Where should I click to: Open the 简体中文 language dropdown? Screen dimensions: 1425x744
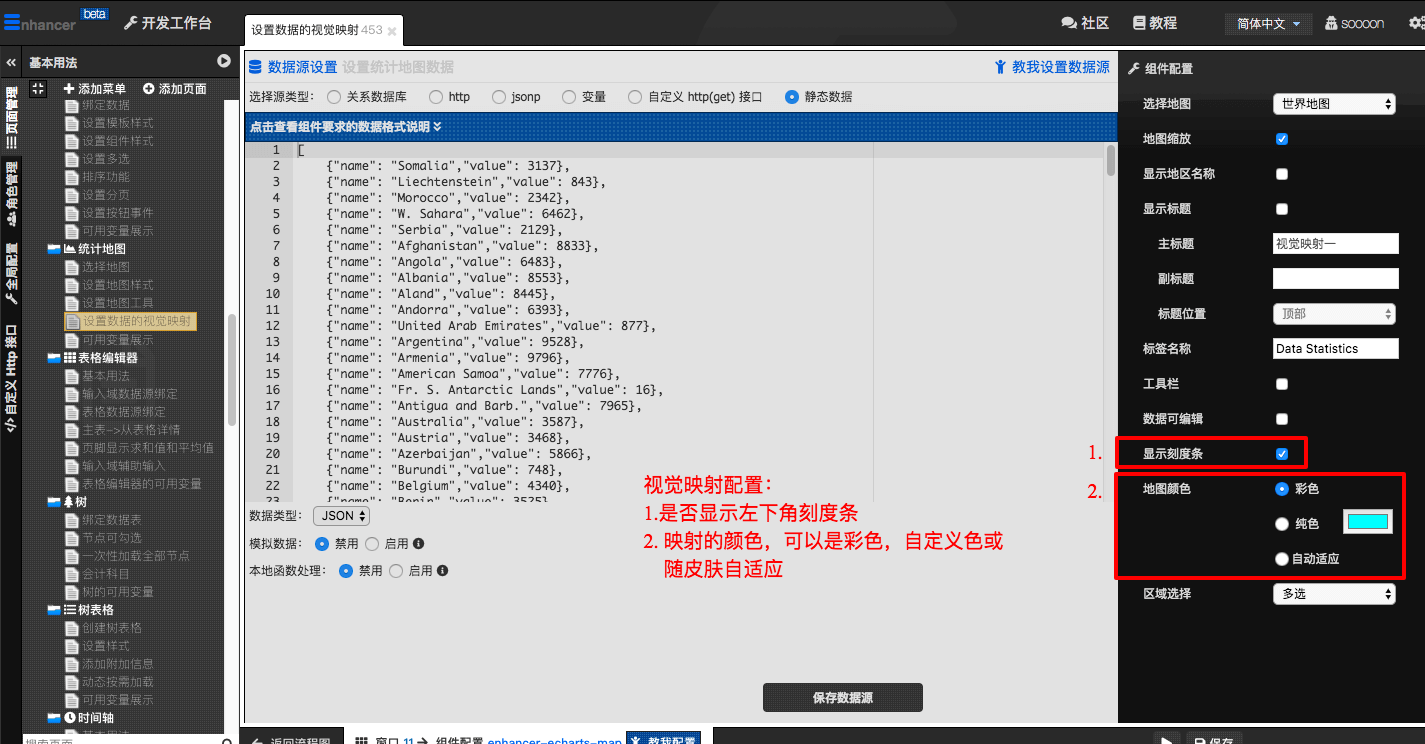[x=1268, y=24]
